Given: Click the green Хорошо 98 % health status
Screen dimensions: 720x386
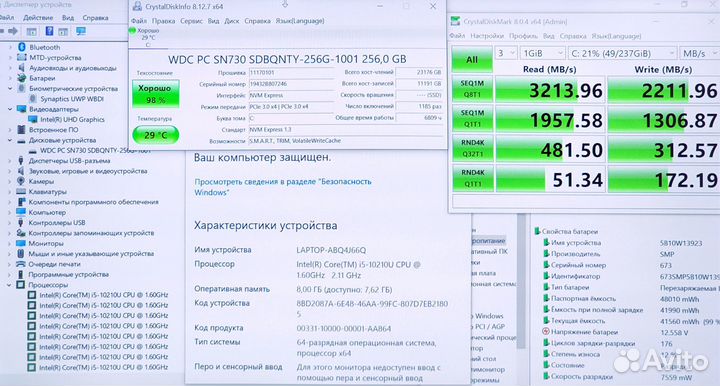Looking at the screenshot, I should click(x=156, y=94).
